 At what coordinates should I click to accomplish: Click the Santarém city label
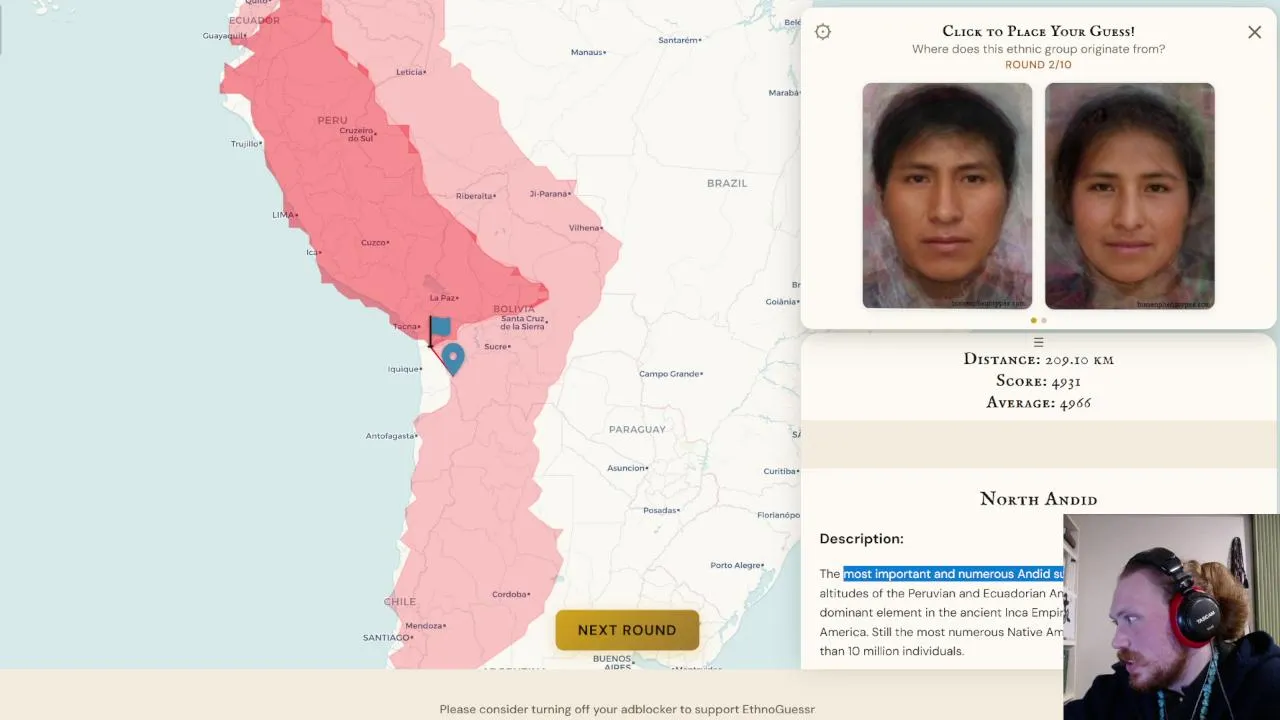tap(679, 40)
